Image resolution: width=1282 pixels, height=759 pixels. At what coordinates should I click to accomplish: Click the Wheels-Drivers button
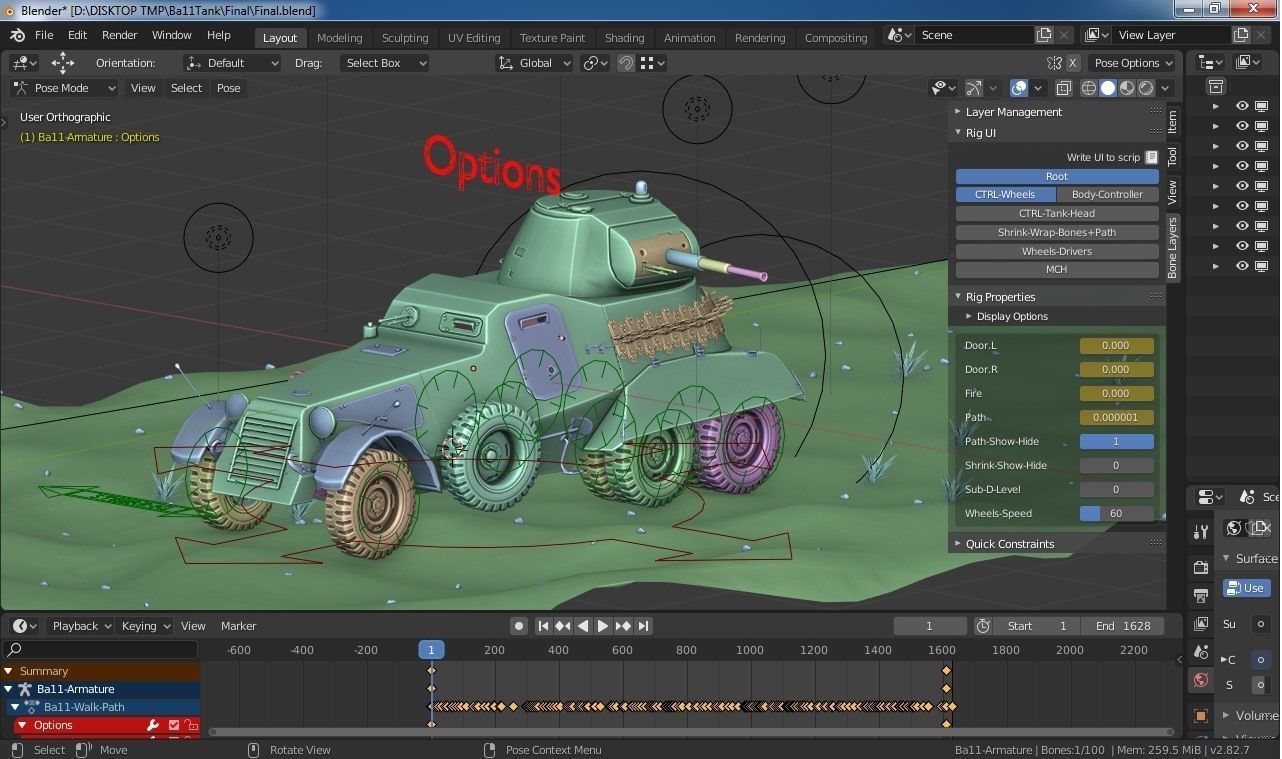pos(1057,251)
